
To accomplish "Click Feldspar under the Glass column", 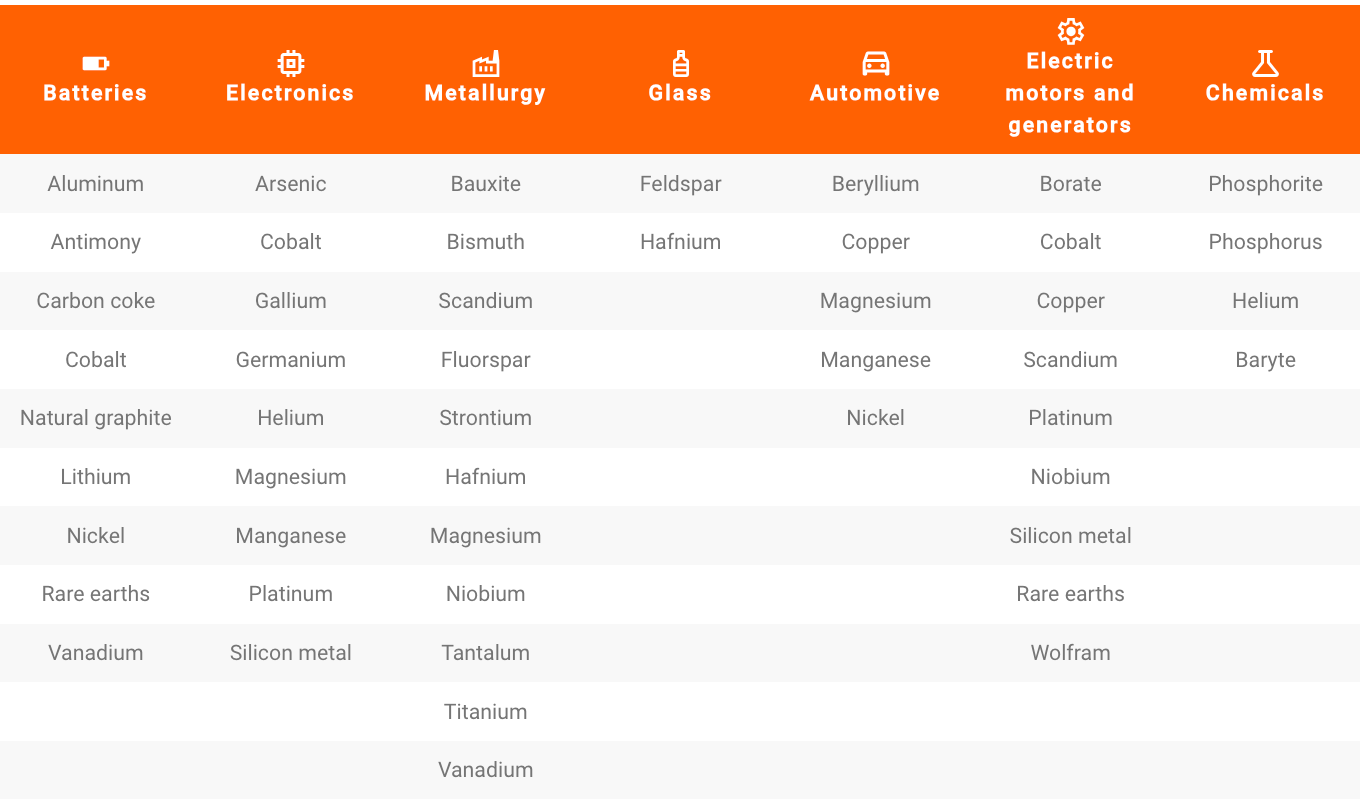I will click(681, 184).
